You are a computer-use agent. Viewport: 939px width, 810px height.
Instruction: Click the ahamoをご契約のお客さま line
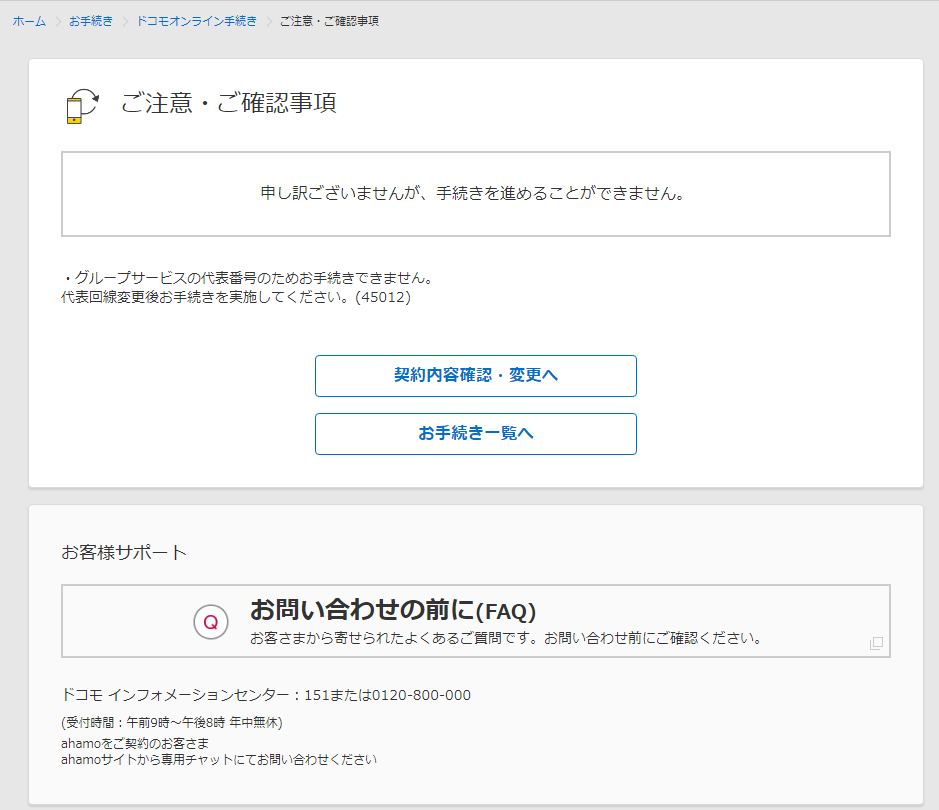coord(135,744)
